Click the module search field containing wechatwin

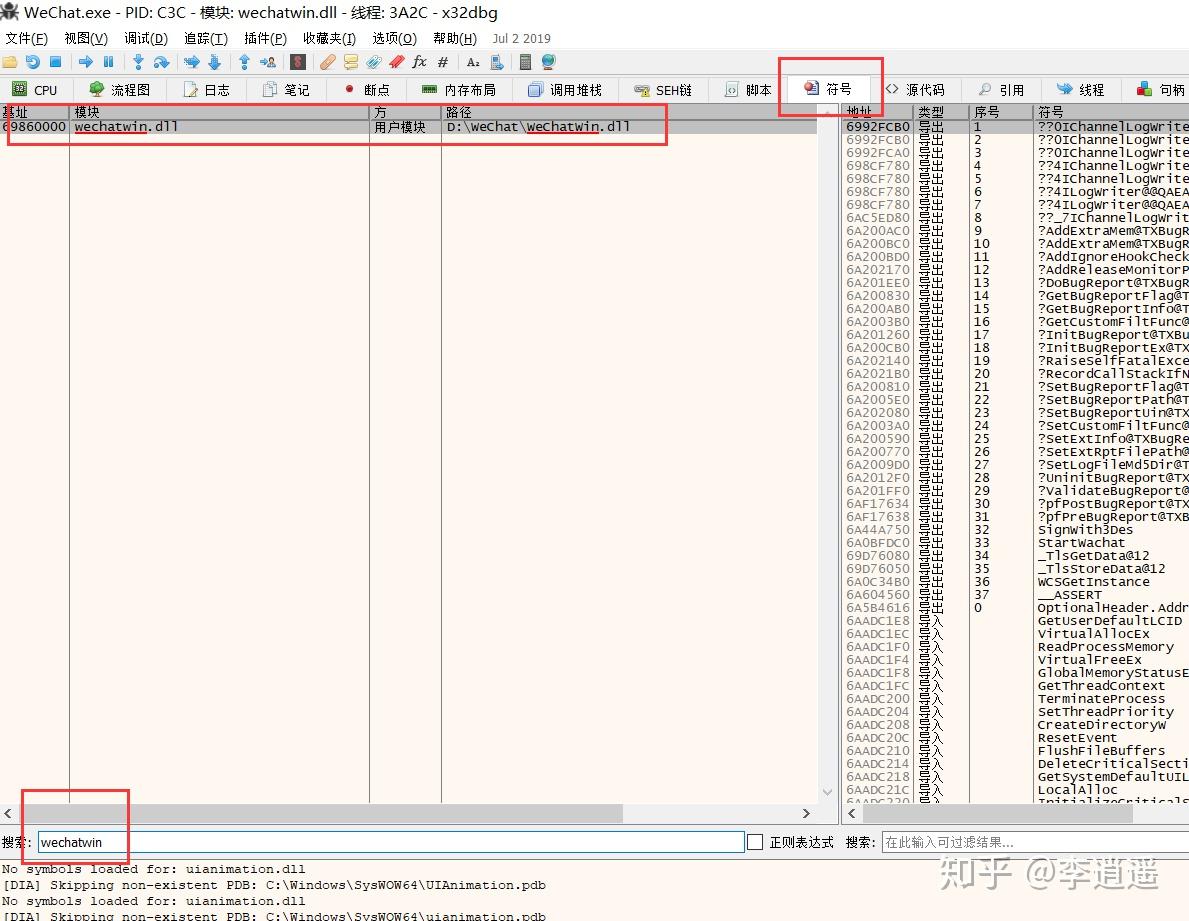coord(391,842)
